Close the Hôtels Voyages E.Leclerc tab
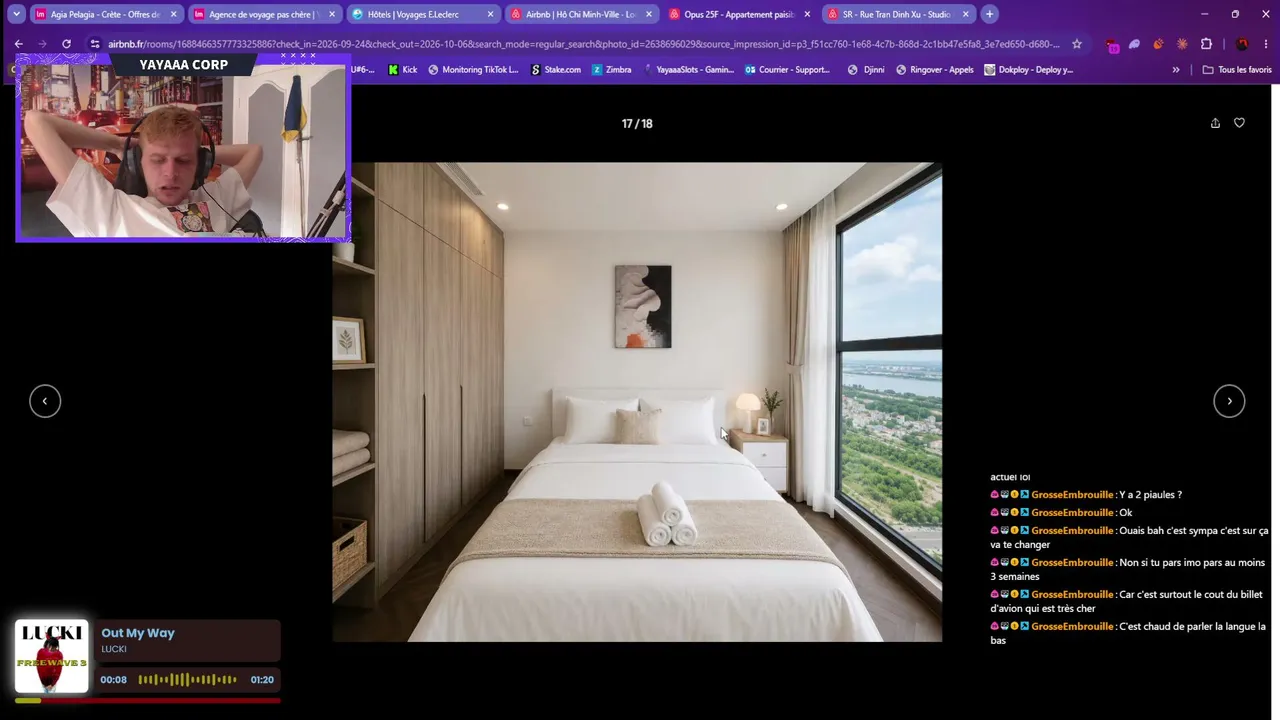The height and width of the screenshot is (720, 1280). [x=490, y=14]
